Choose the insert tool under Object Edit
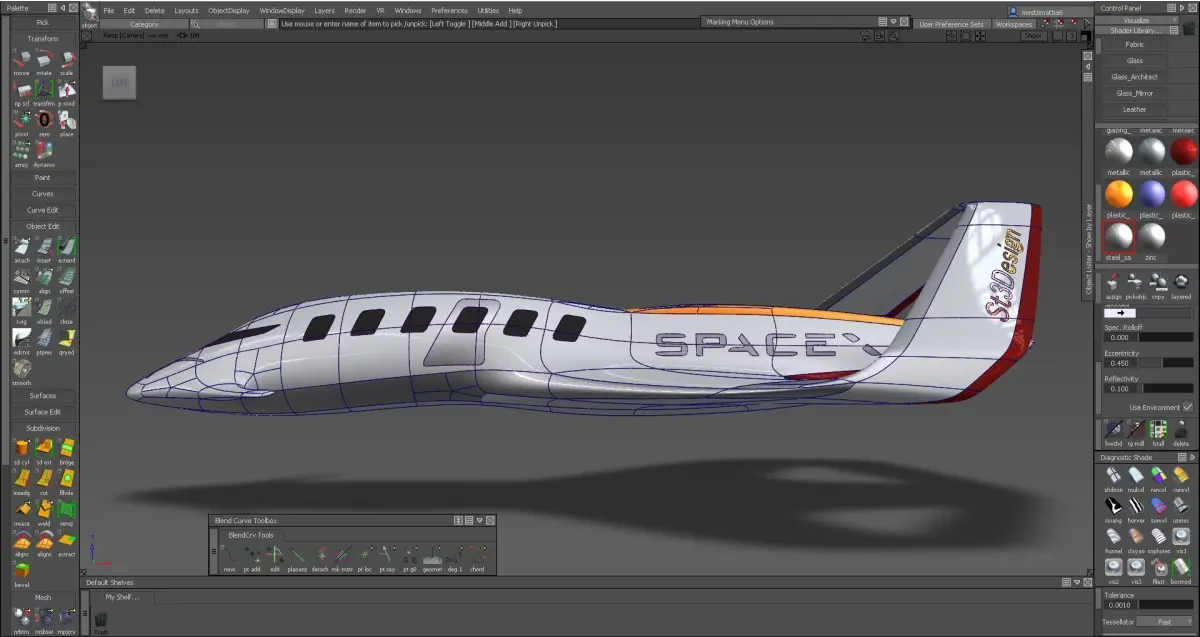The width and height of the screenshot is (1200, 637). click(44, 248)
